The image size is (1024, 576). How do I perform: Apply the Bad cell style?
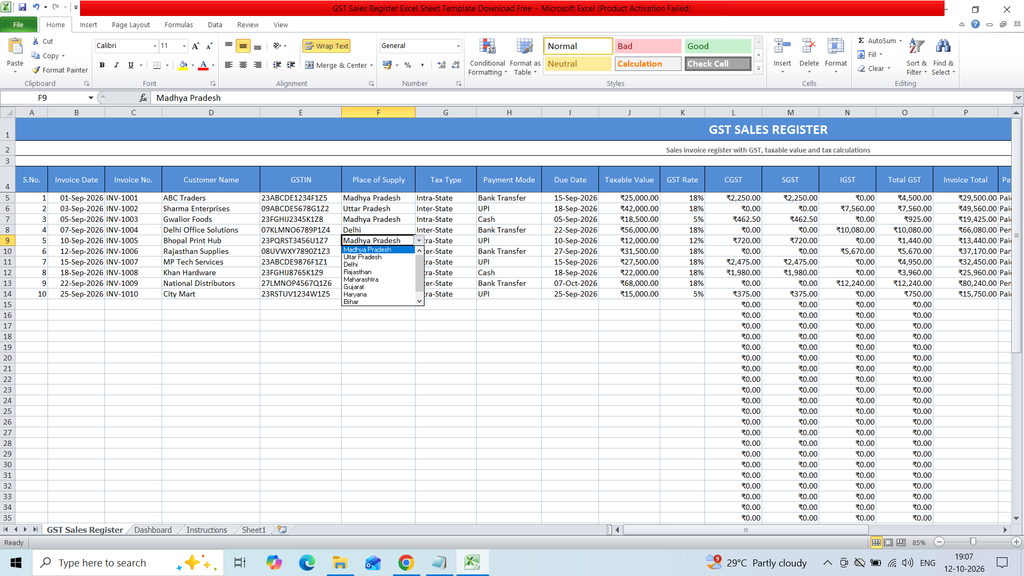(x=648, y=46)
